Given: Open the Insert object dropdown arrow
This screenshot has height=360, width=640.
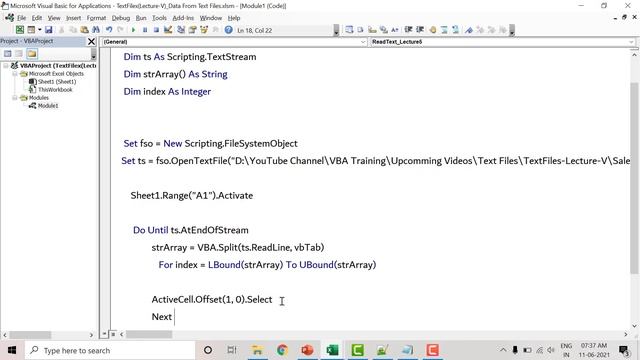Looking at the screenshot, I should coord(40,30).
